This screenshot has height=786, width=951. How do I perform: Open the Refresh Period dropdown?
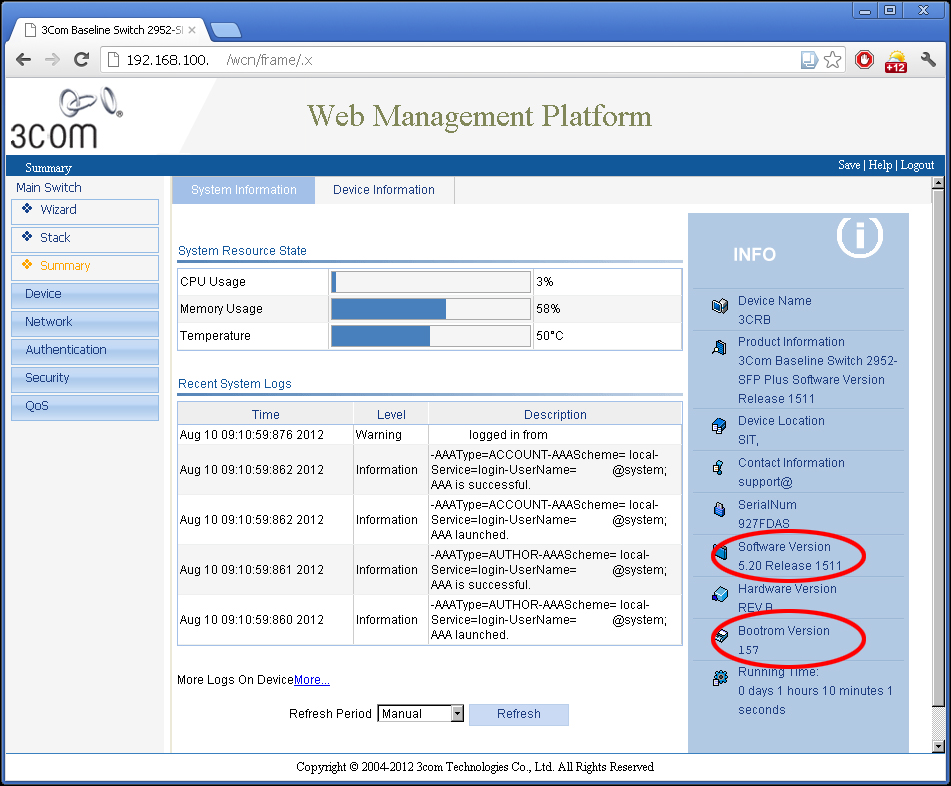click(420, 714)
